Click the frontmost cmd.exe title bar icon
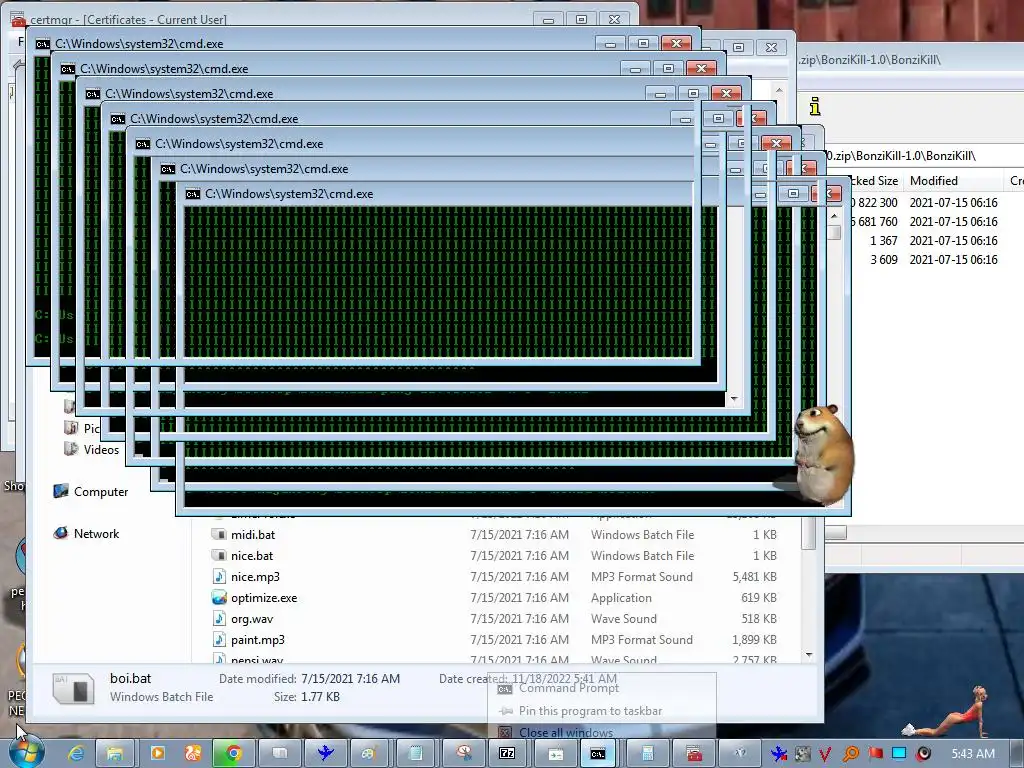Viewport: 1024px width, 768px height. (192, 194)
